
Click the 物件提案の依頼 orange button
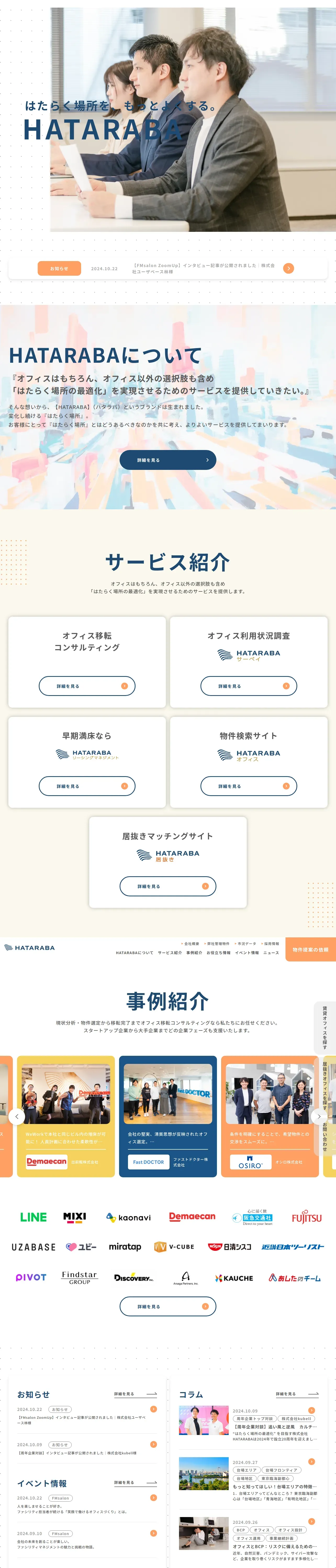click(x=310, y=950)
